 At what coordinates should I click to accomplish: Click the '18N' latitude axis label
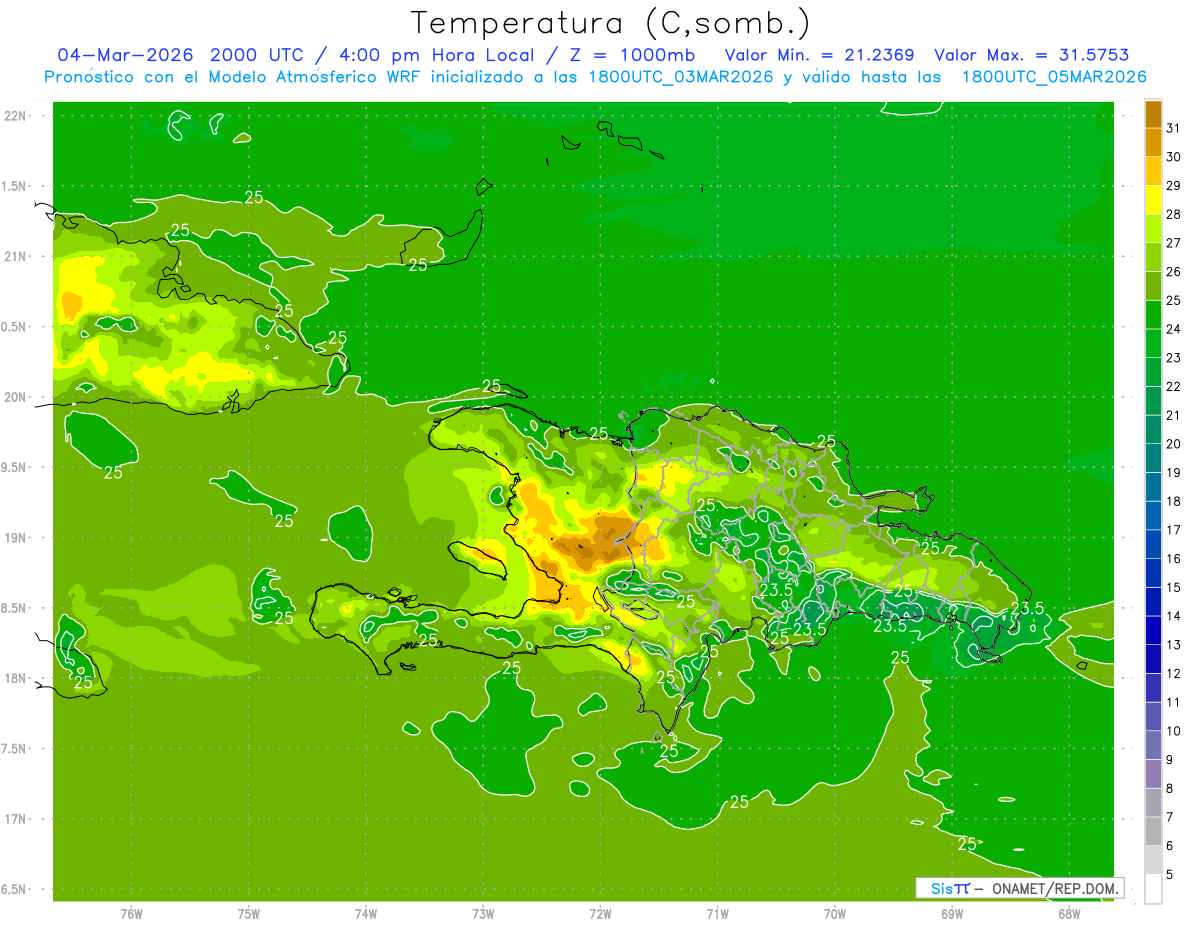click(16, 678)
